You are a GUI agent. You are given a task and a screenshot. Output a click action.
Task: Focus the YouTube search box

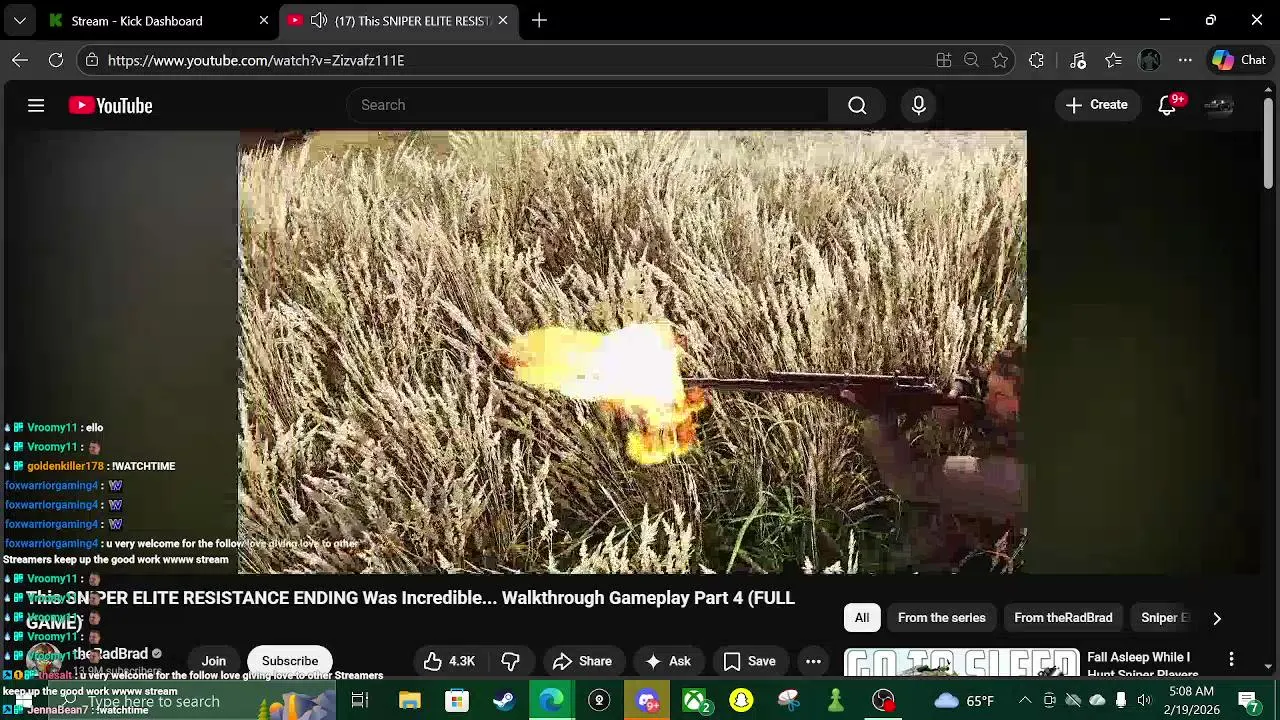[588, 105]
